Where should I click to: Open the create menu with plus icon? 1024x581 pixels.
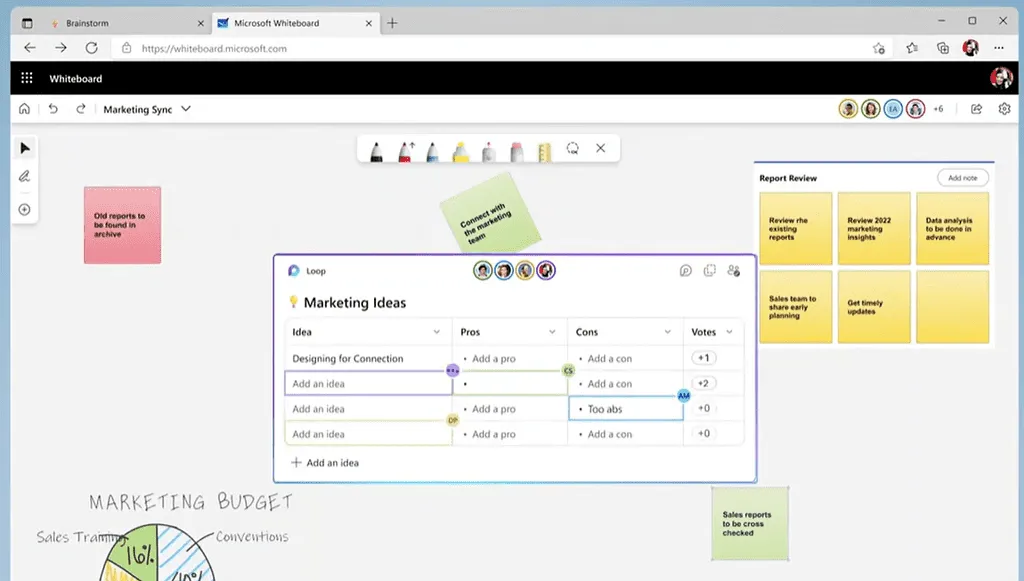pyautogui.click(x=25, y=209)
